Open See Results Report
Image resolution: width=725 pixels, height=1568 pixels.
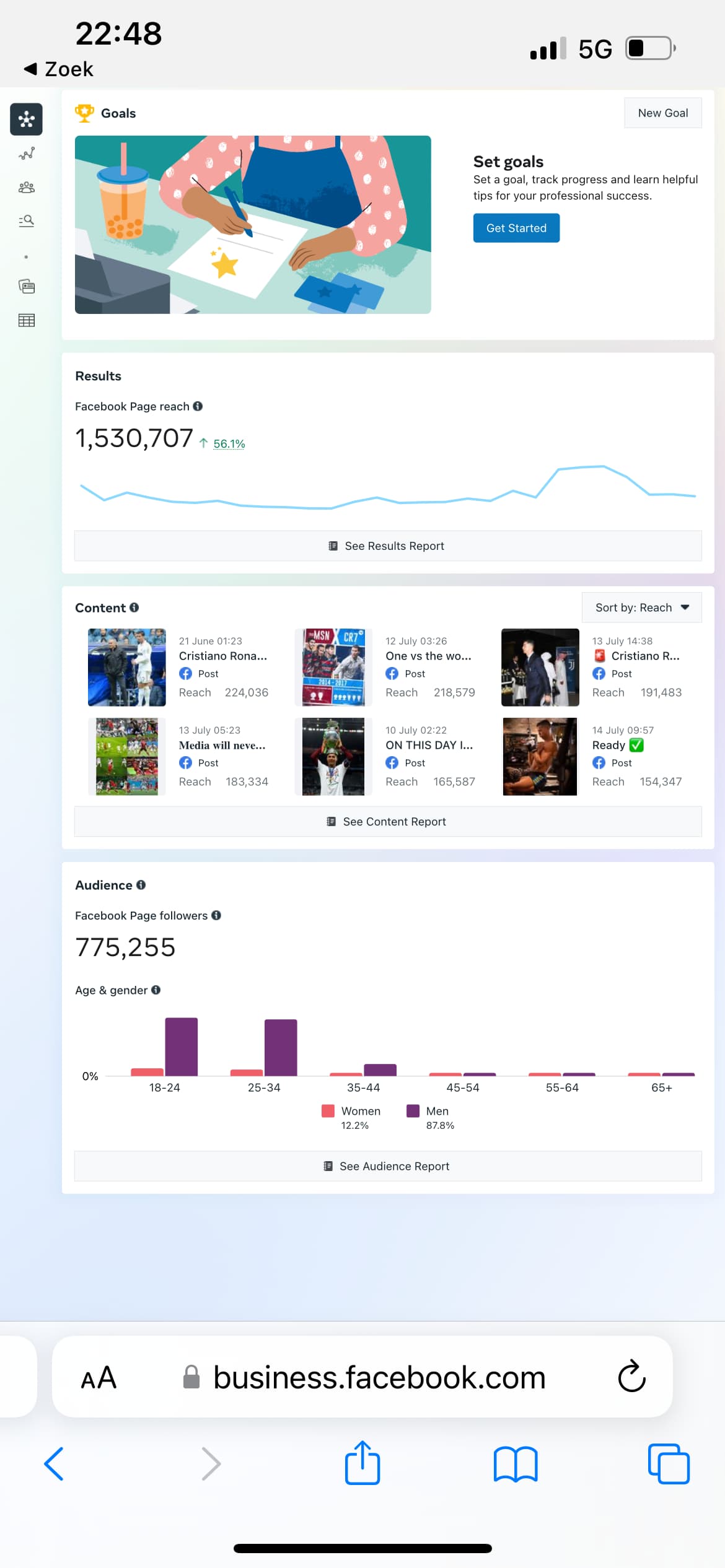pos(387,546)
